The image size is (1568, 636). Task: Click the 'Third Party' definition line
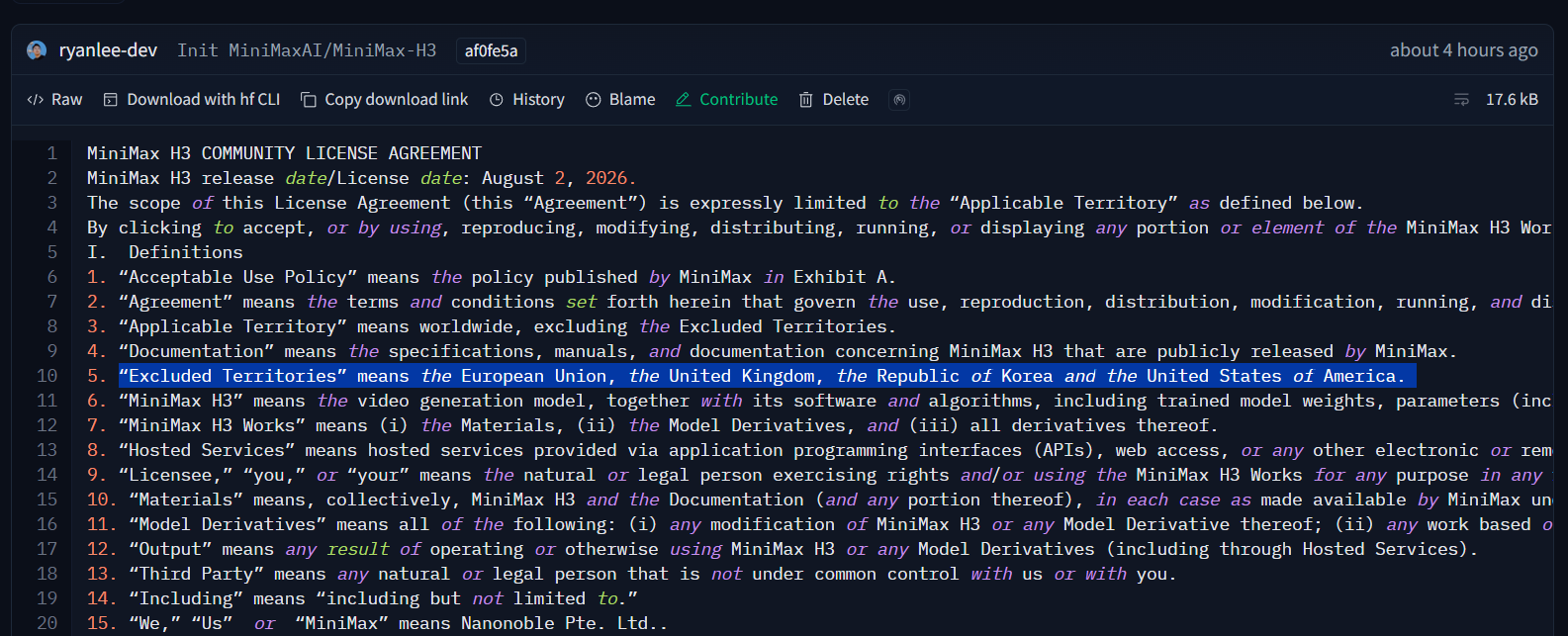tap(632, 574)
